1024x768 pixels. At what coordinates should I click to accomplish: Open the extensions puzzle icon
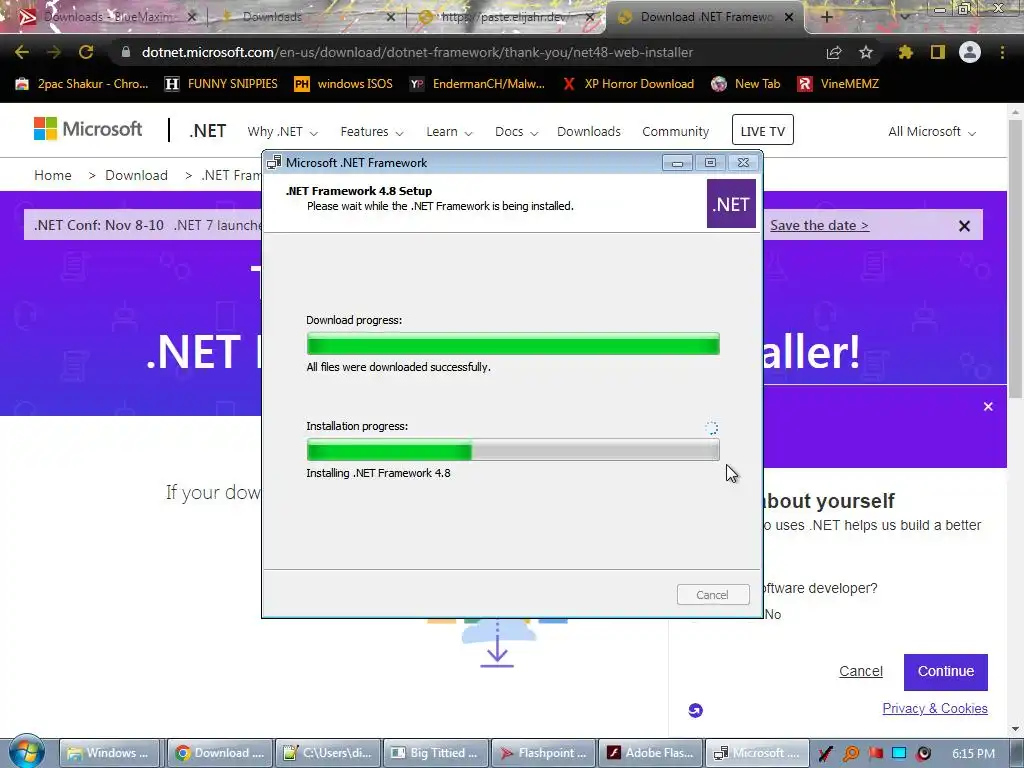[905, 52]
